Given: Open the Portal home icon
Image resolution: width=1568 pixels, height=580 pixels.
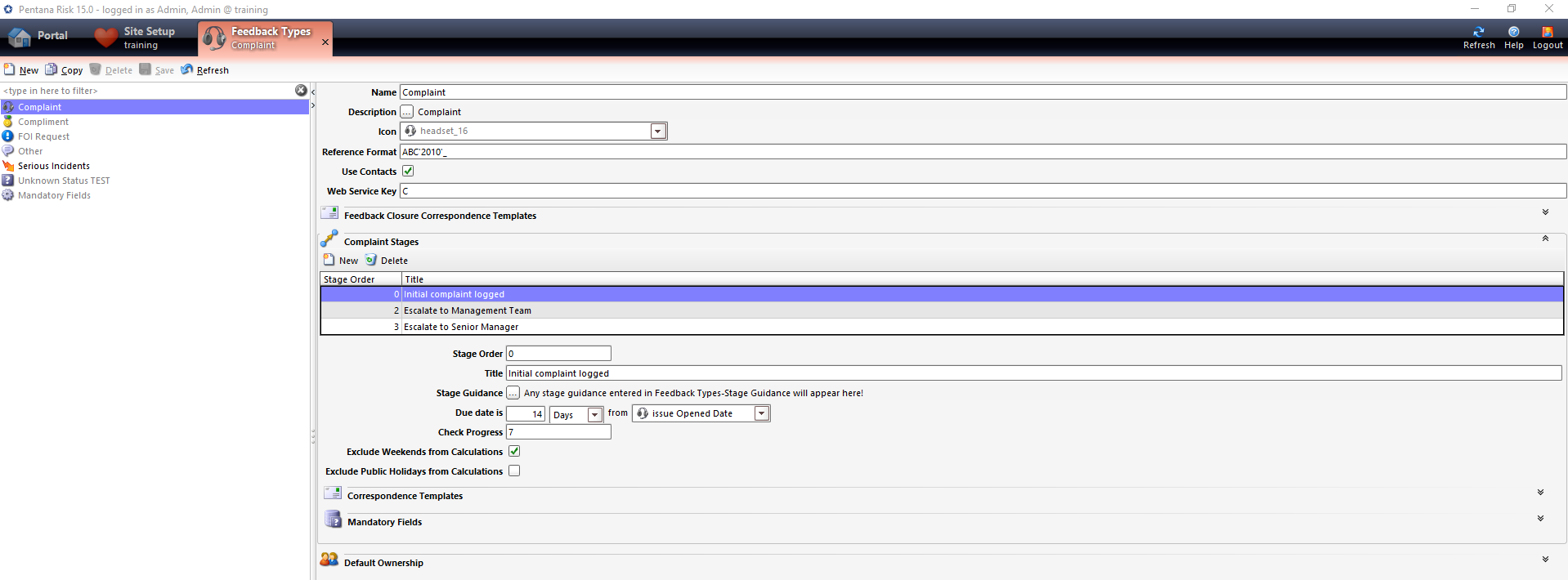Looking at the screenshot, I should pos(20,37).
